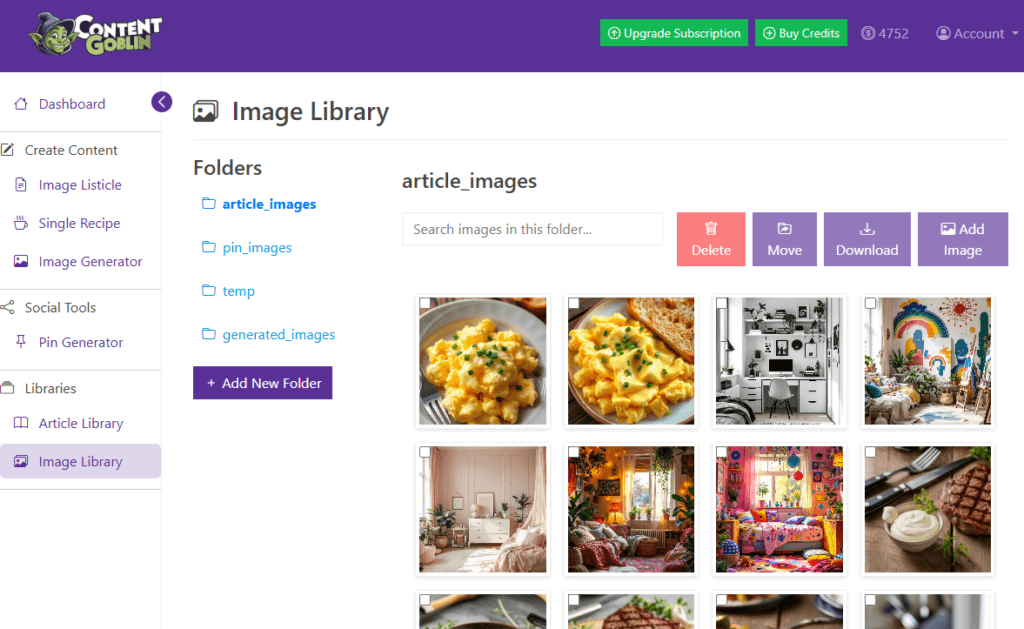Open the rainbow mural room thumbnail

(928, 361)
